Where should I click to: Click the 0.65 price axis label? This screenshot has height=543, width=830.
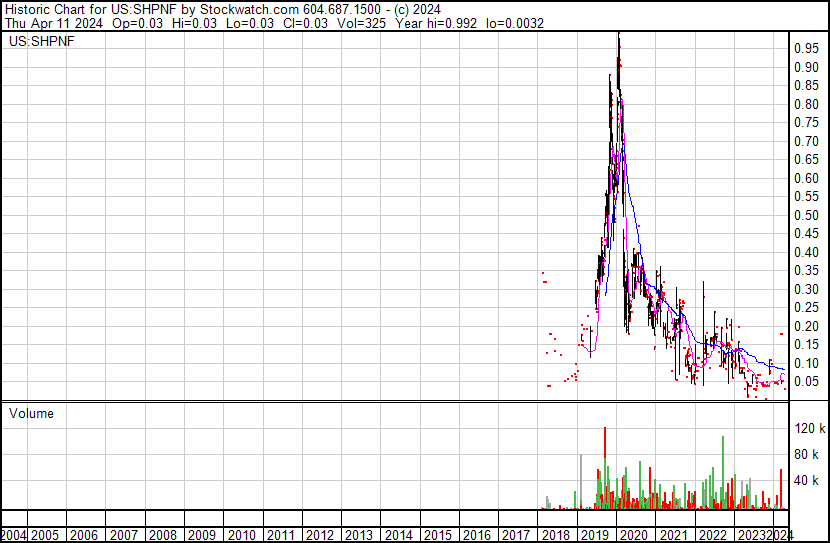(806, 160)
